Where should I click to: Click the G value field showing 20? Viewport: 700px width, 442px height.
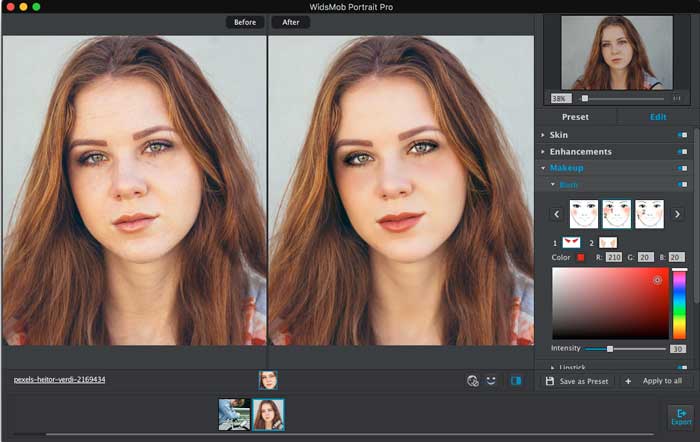(x=646, y=257)
